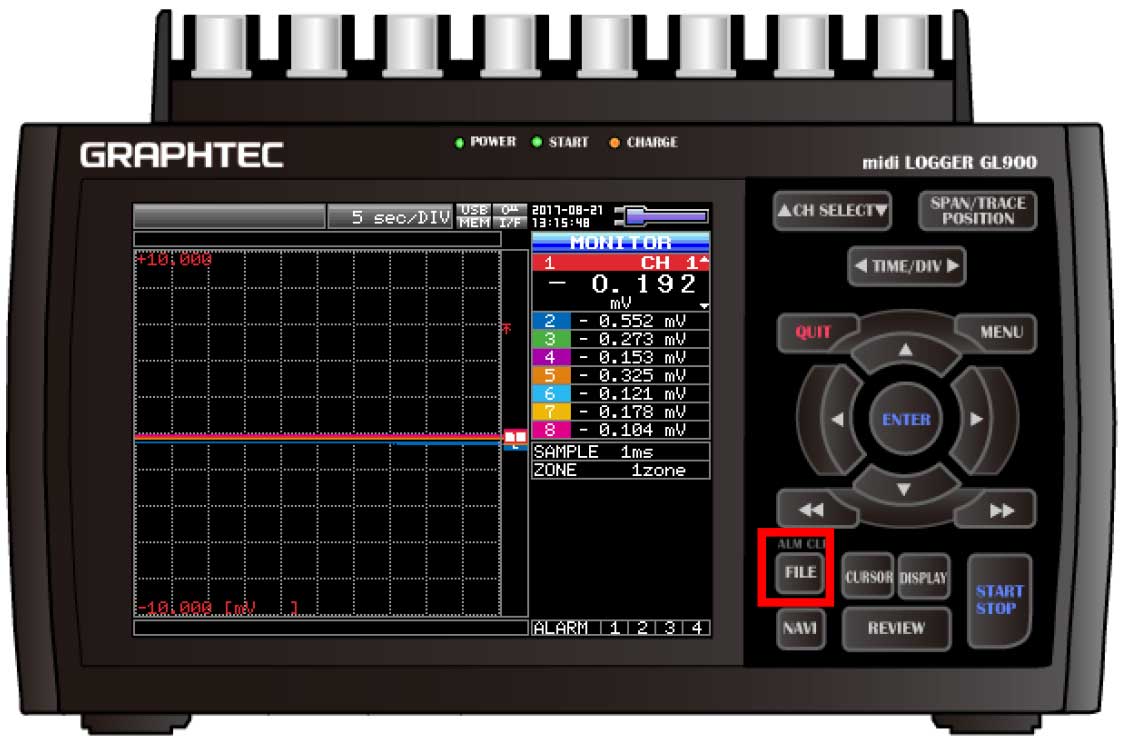Click the SPAN/TRACE POSITION key
The image size is (1126, 736).
977,210
